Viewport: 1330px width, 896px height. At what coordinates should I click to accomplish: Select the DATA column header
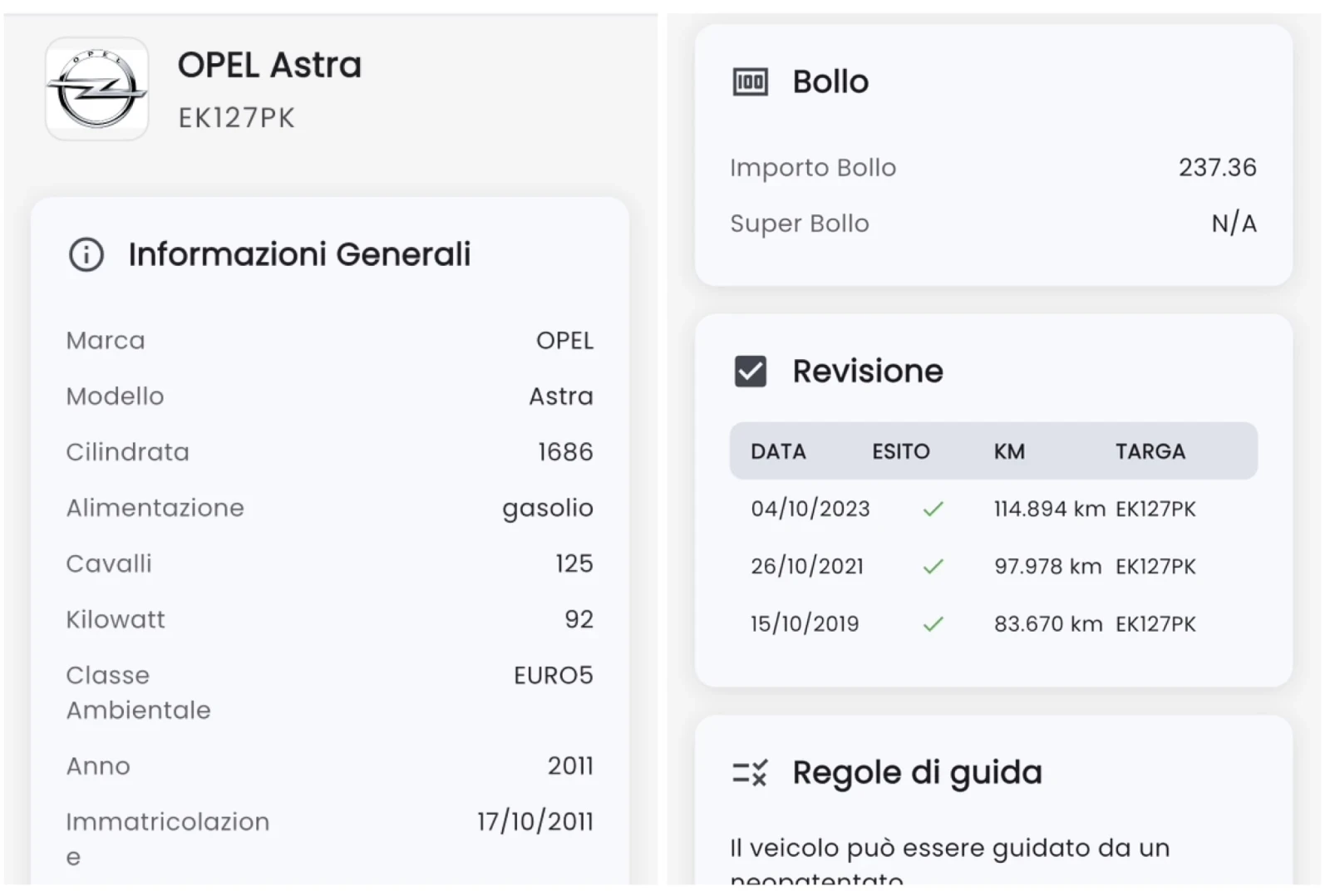[778, 451]
